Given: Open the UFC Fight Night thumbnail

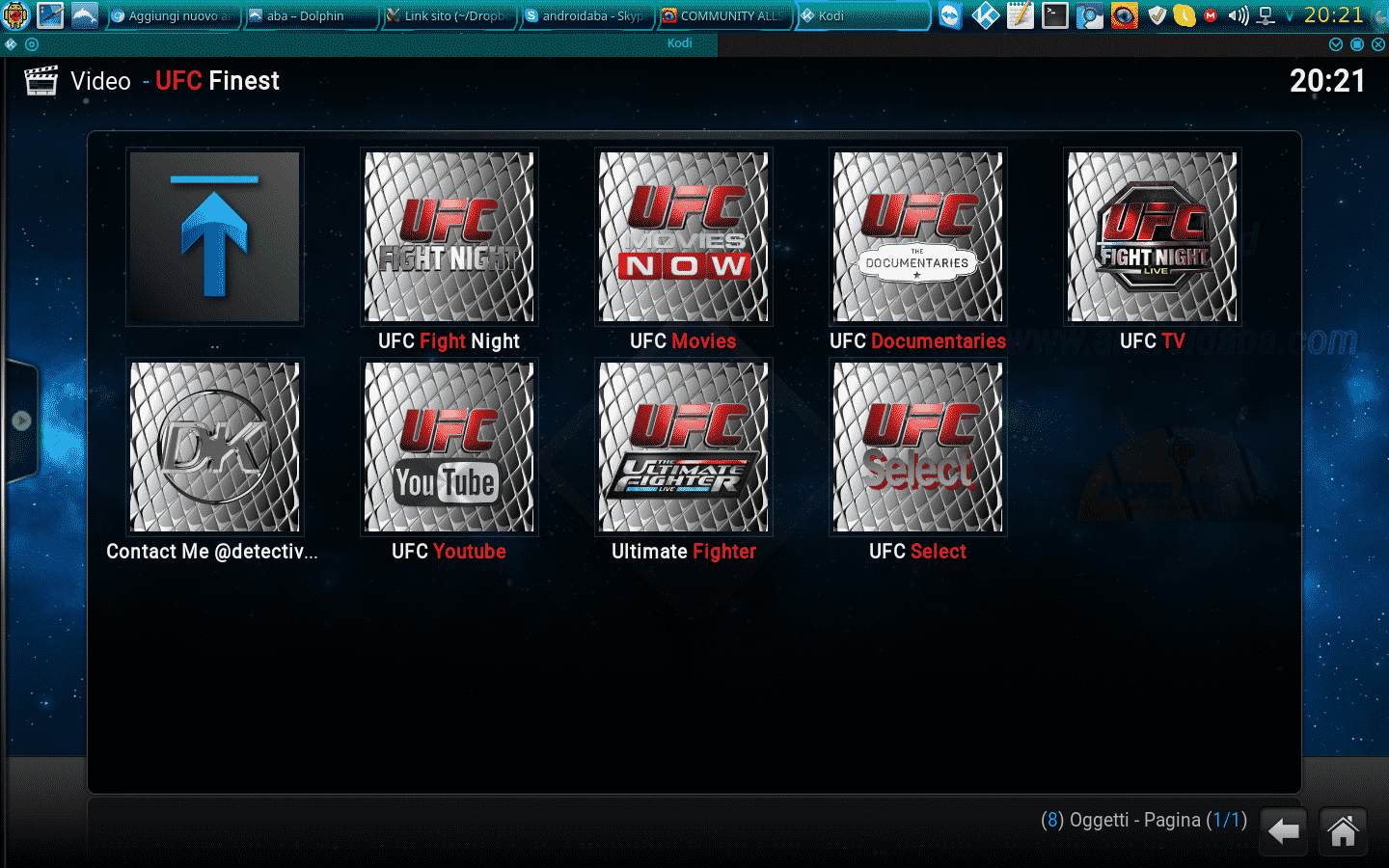Looking at the screenshot, I should tap(449, 236).
